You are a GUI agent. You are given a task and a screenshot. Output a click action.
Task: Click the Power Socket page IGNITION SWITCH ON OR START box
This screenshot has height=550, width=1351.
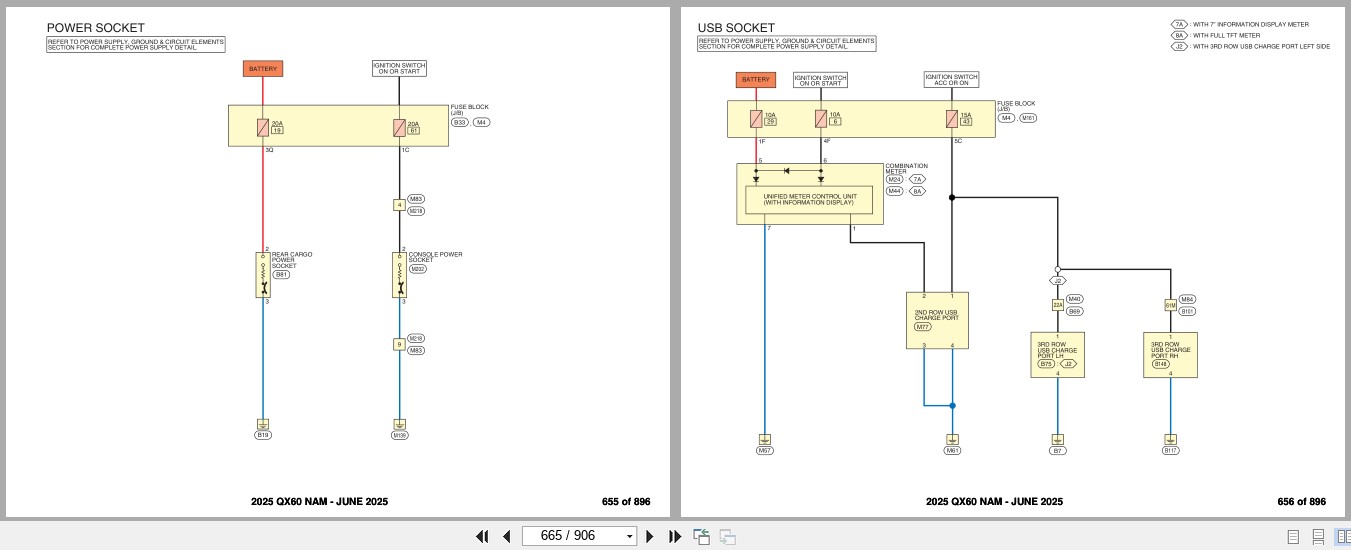click(399, 69)
